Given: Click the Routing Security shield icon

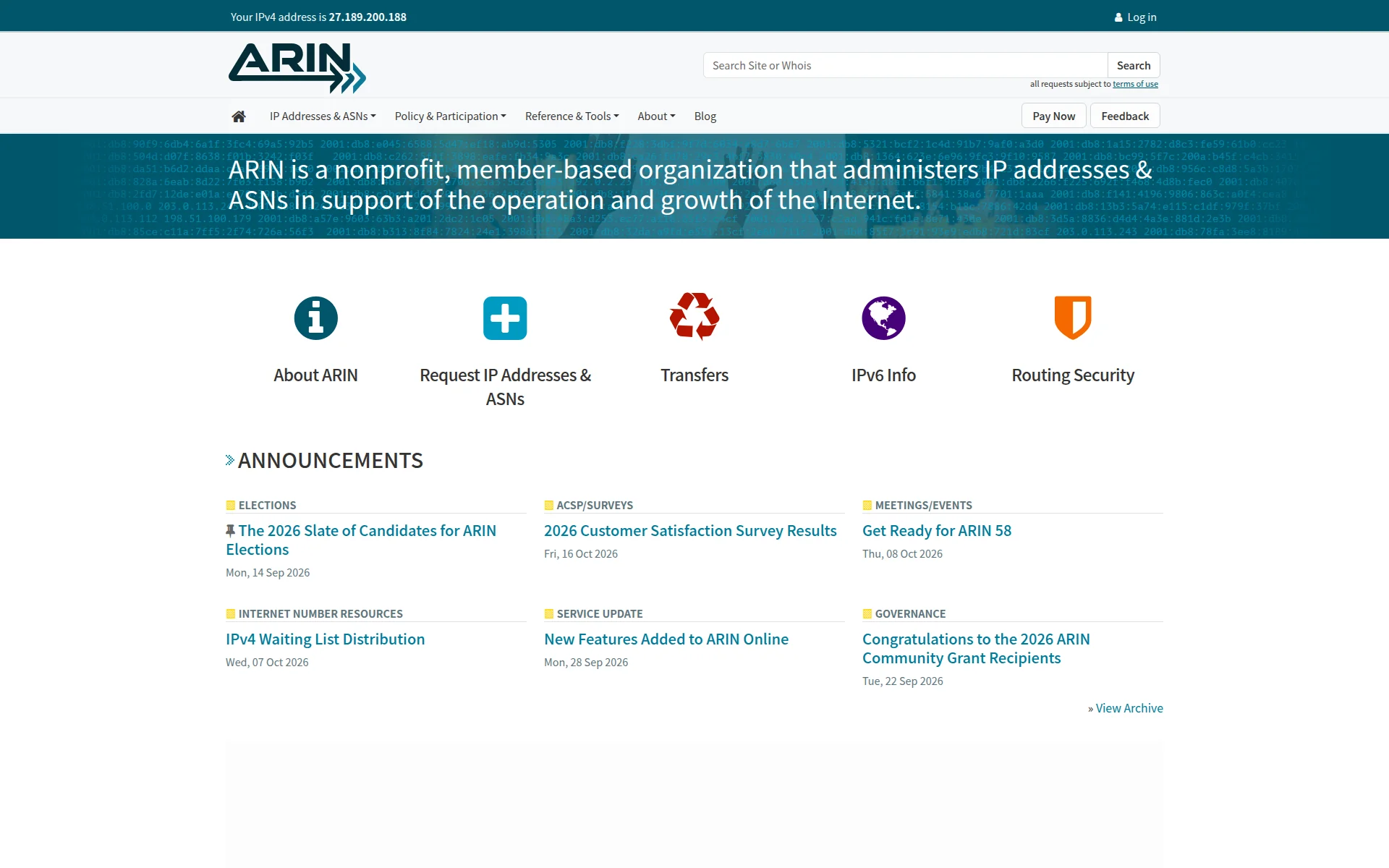Looking at the screenshot, I should pos(1073,318).
